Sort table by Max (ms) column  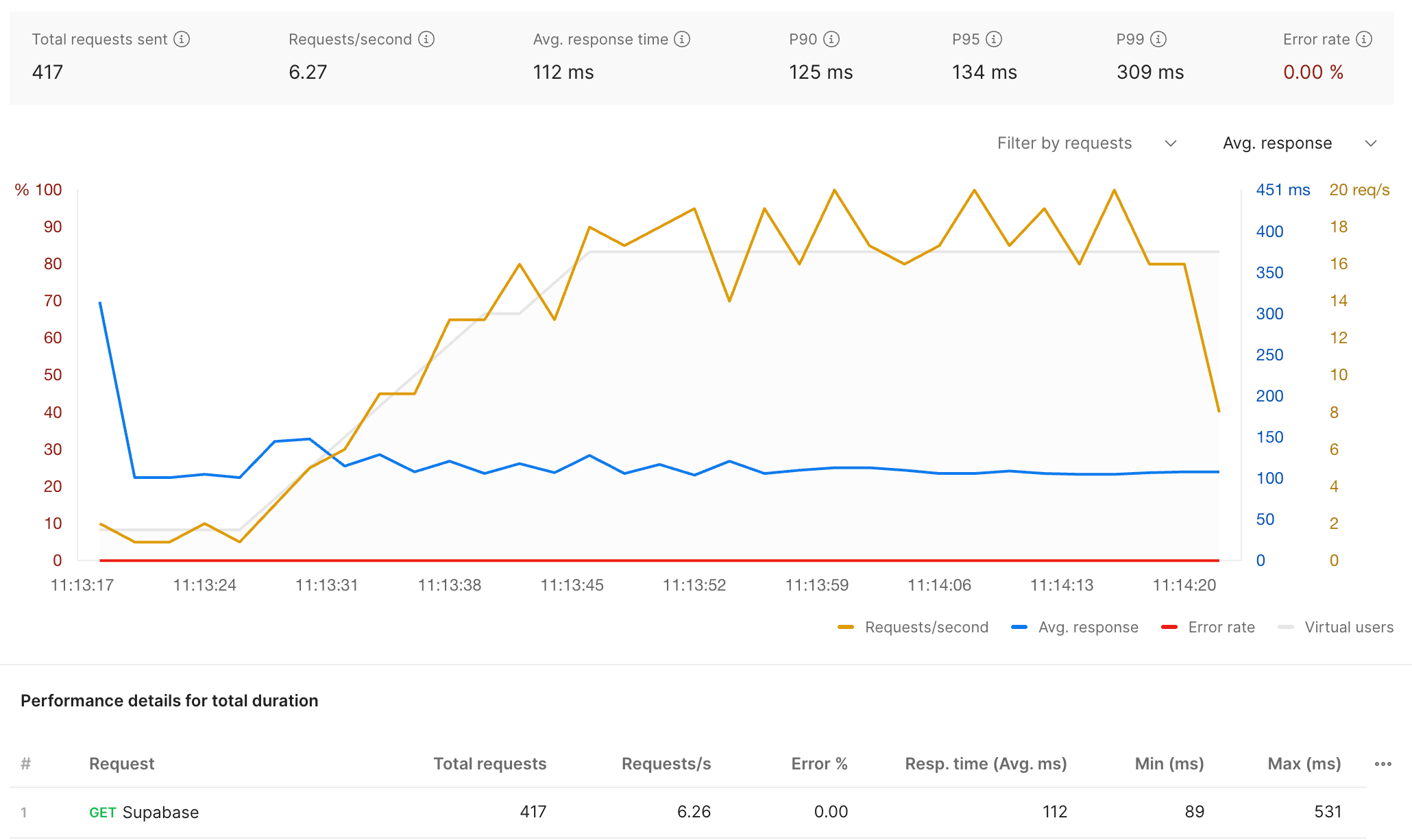click(x=1304, y=764)
